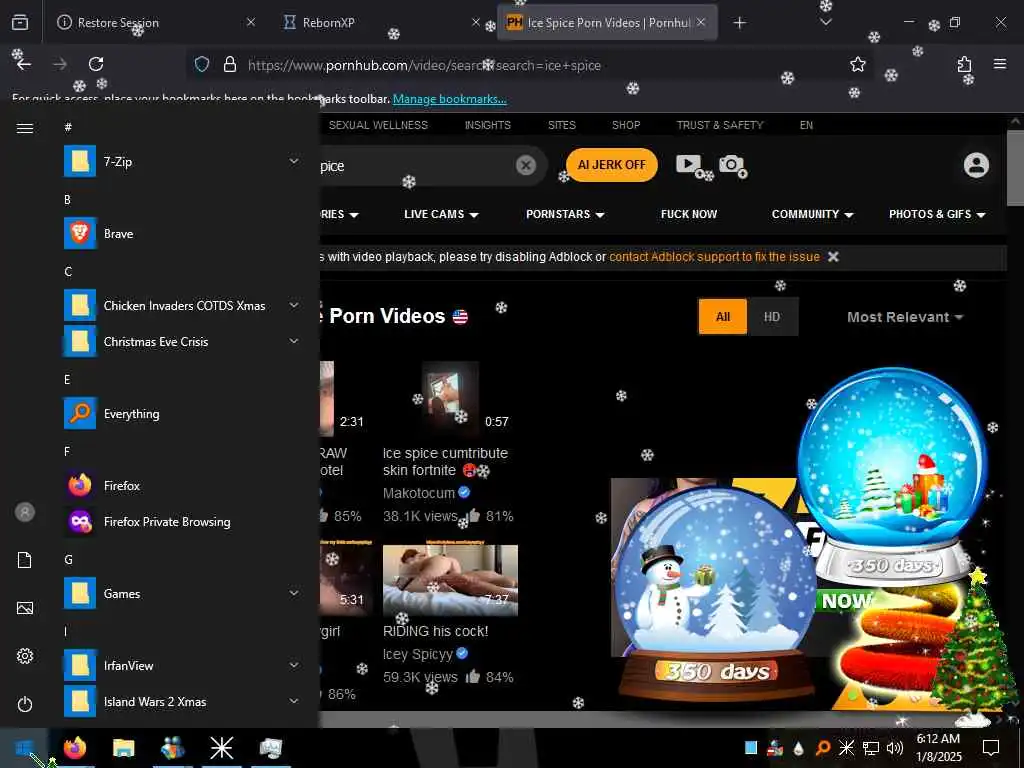Go back using the browser back arrow

24,64
